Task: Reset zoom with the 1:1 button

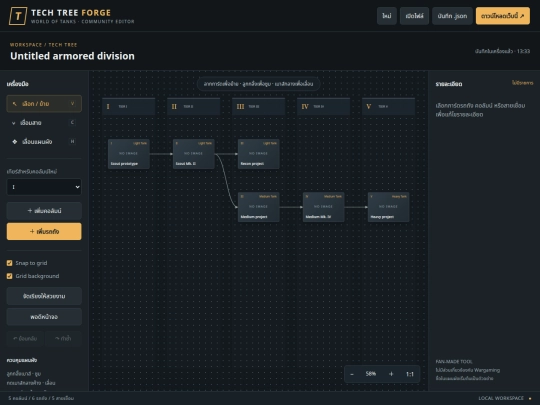Action: pos(409,374)
